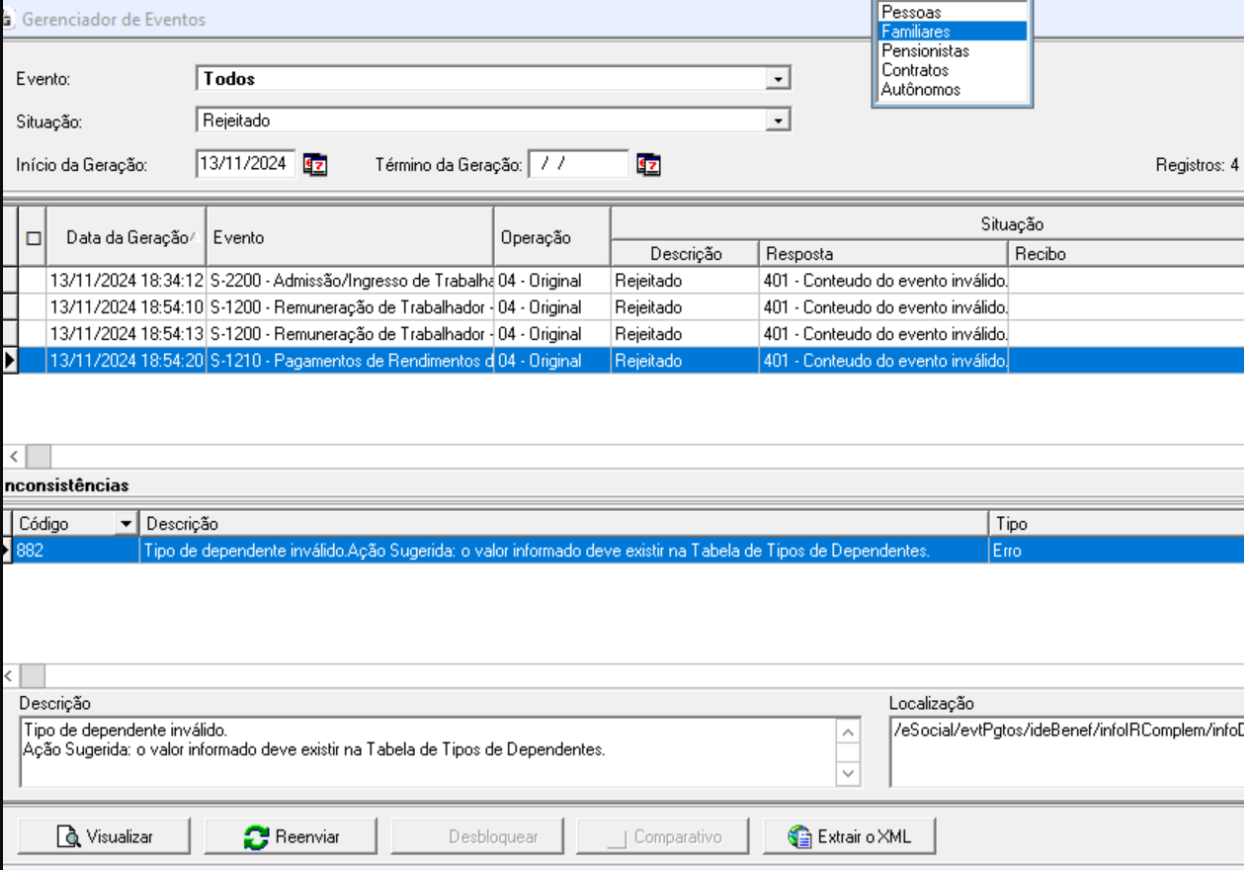Click the green Reenviar arrows icon
Image resolution: width=1244 pixels, height=870 pixels.
click(x=257, y=837)
